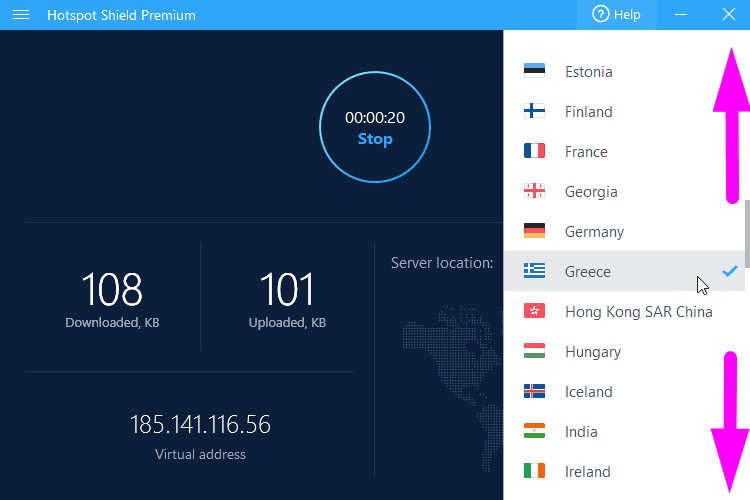
Task: Choose France from the country list
Action: coord(624,151)
